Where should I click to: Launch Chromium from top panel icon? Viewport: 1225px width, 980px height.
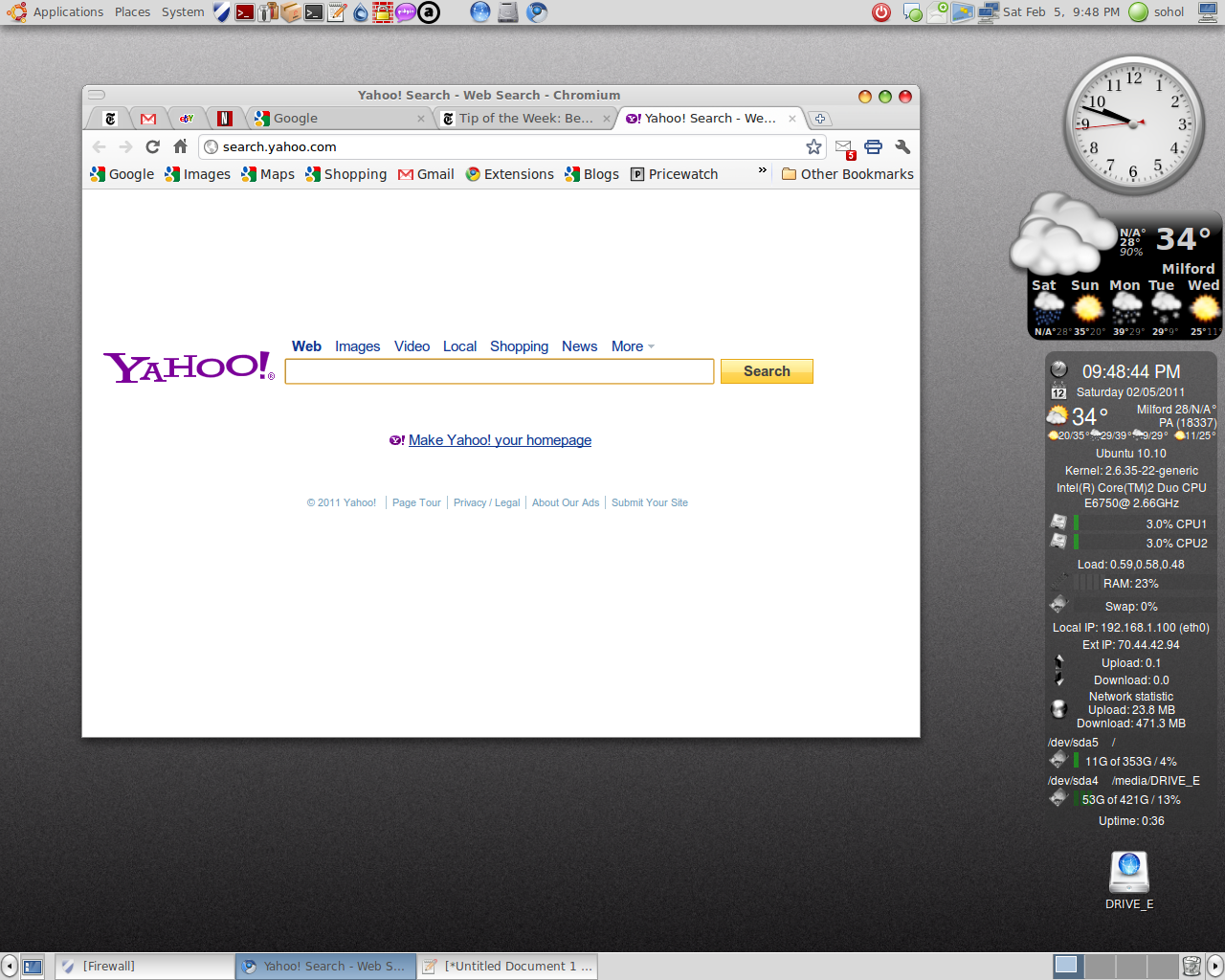[537, 12]
